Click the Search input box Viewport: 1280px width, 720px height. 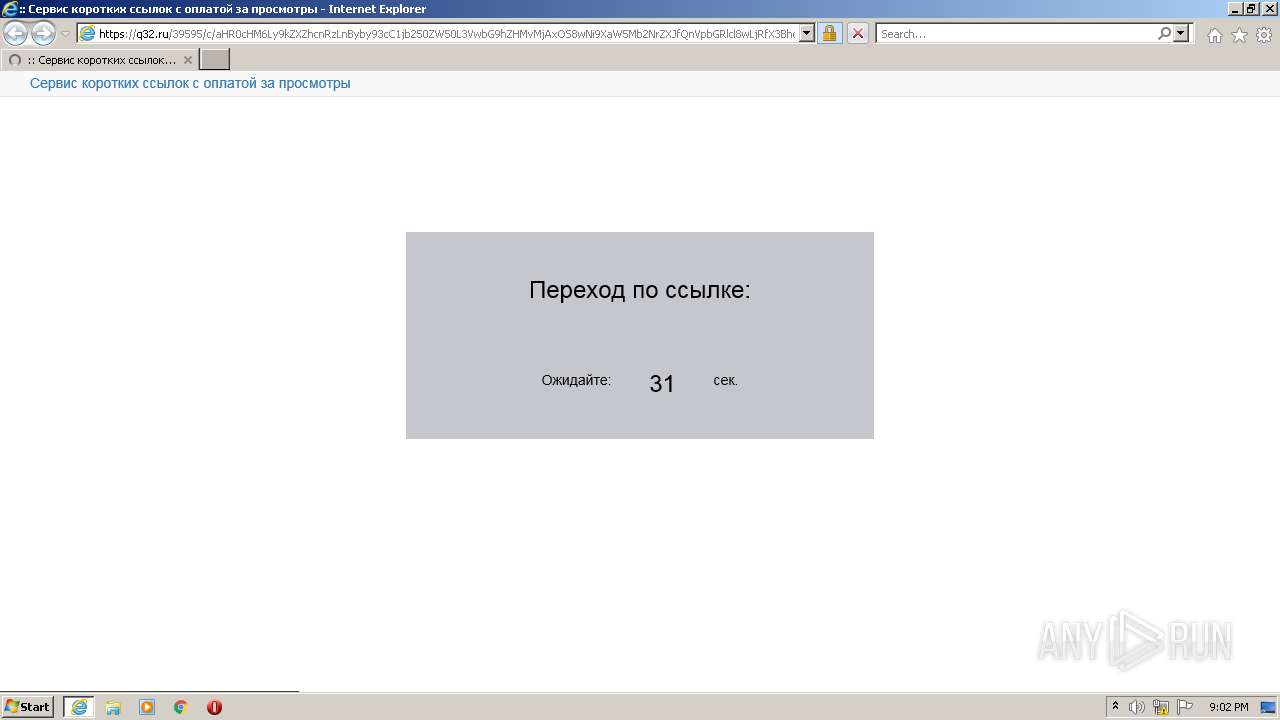point(1016,34)
